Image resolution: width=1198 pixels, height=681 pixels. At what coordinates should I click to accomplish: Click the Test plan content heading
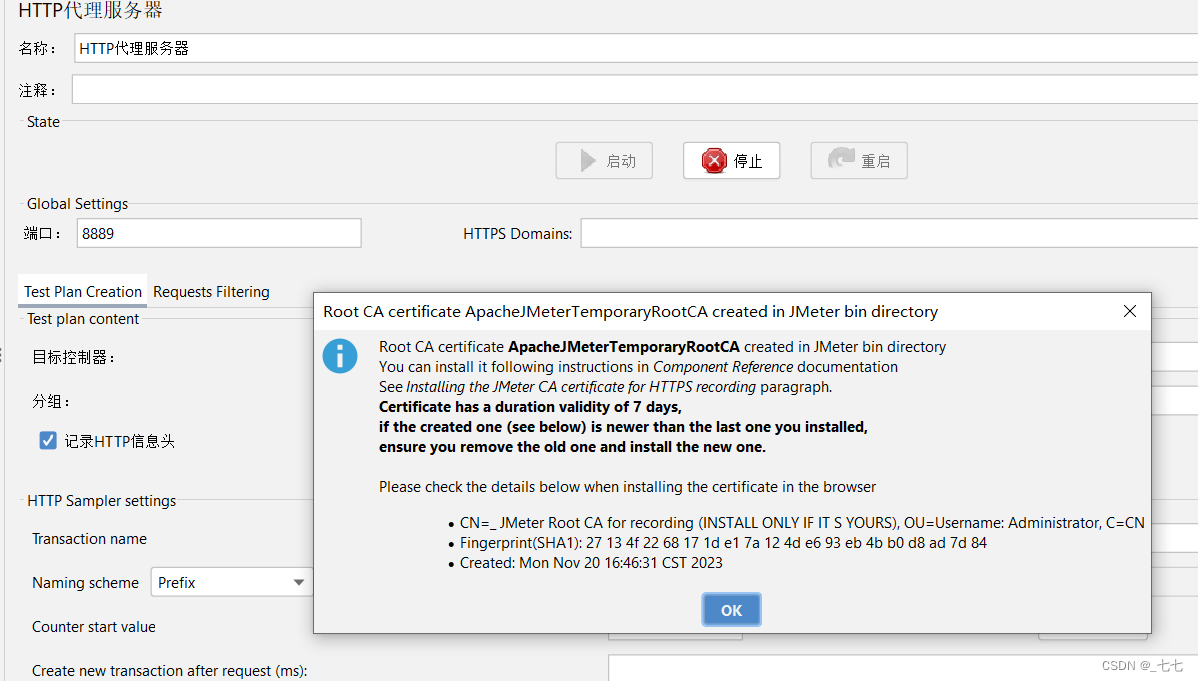coord(83,319)
